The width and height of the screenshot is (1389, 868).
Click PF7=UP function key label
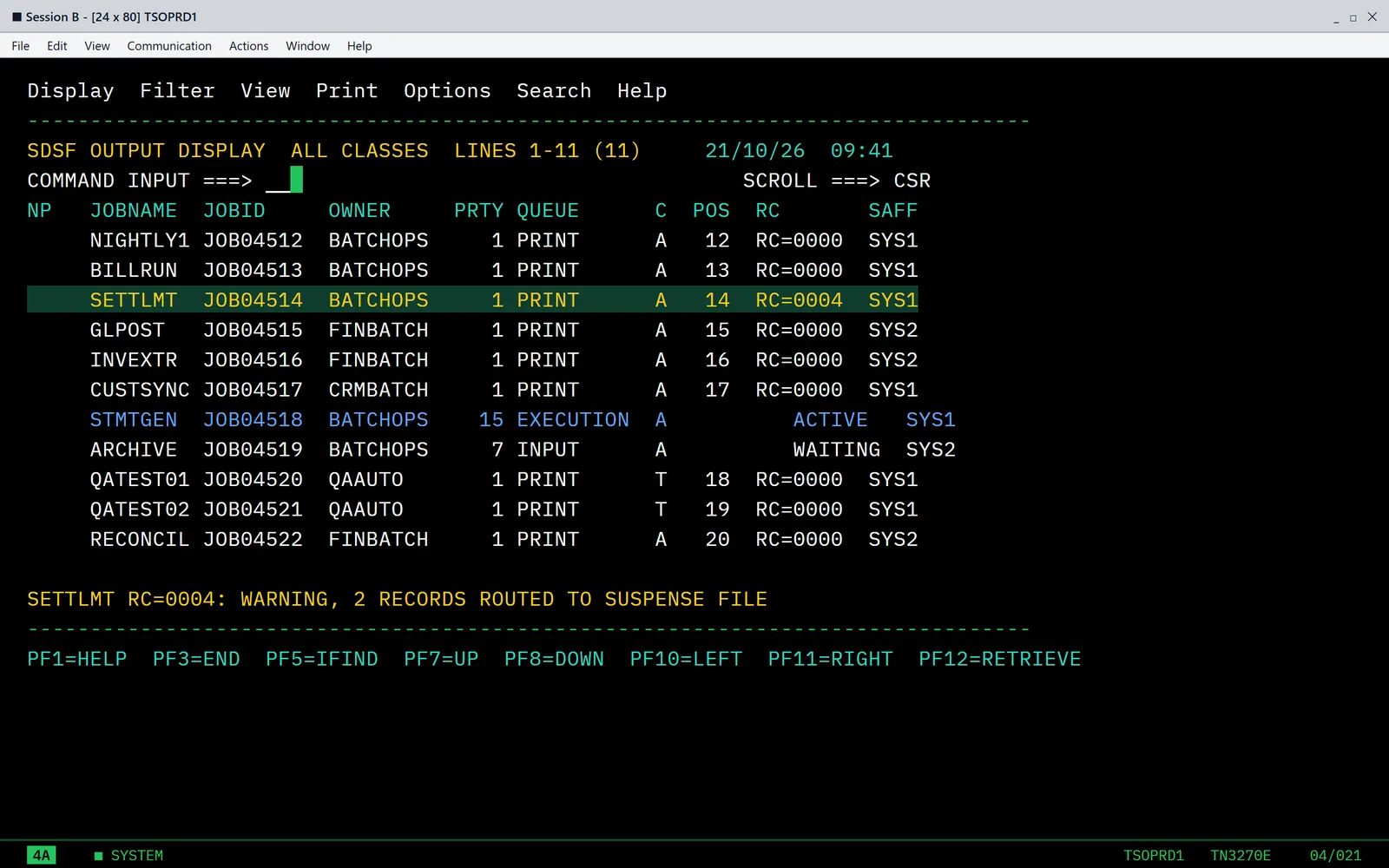click(441, 660)
